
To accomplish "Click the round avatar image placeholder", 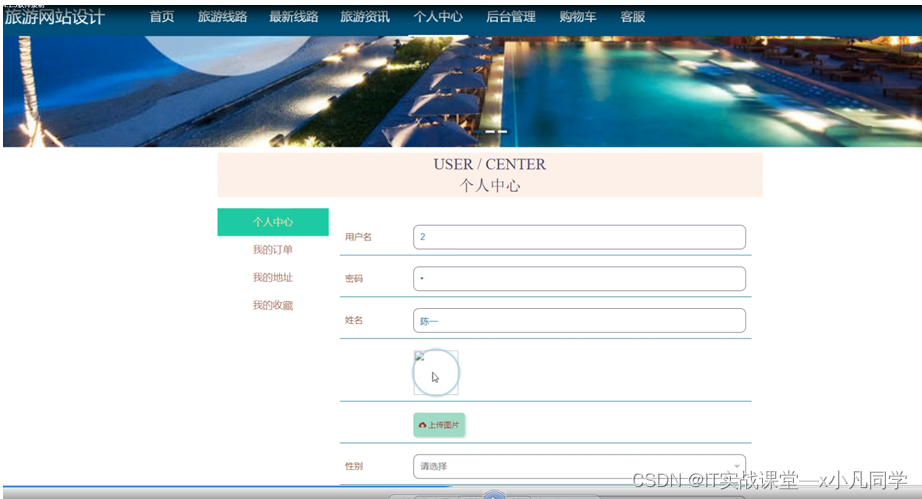I will pyautogui.click(x=436, y=373).
